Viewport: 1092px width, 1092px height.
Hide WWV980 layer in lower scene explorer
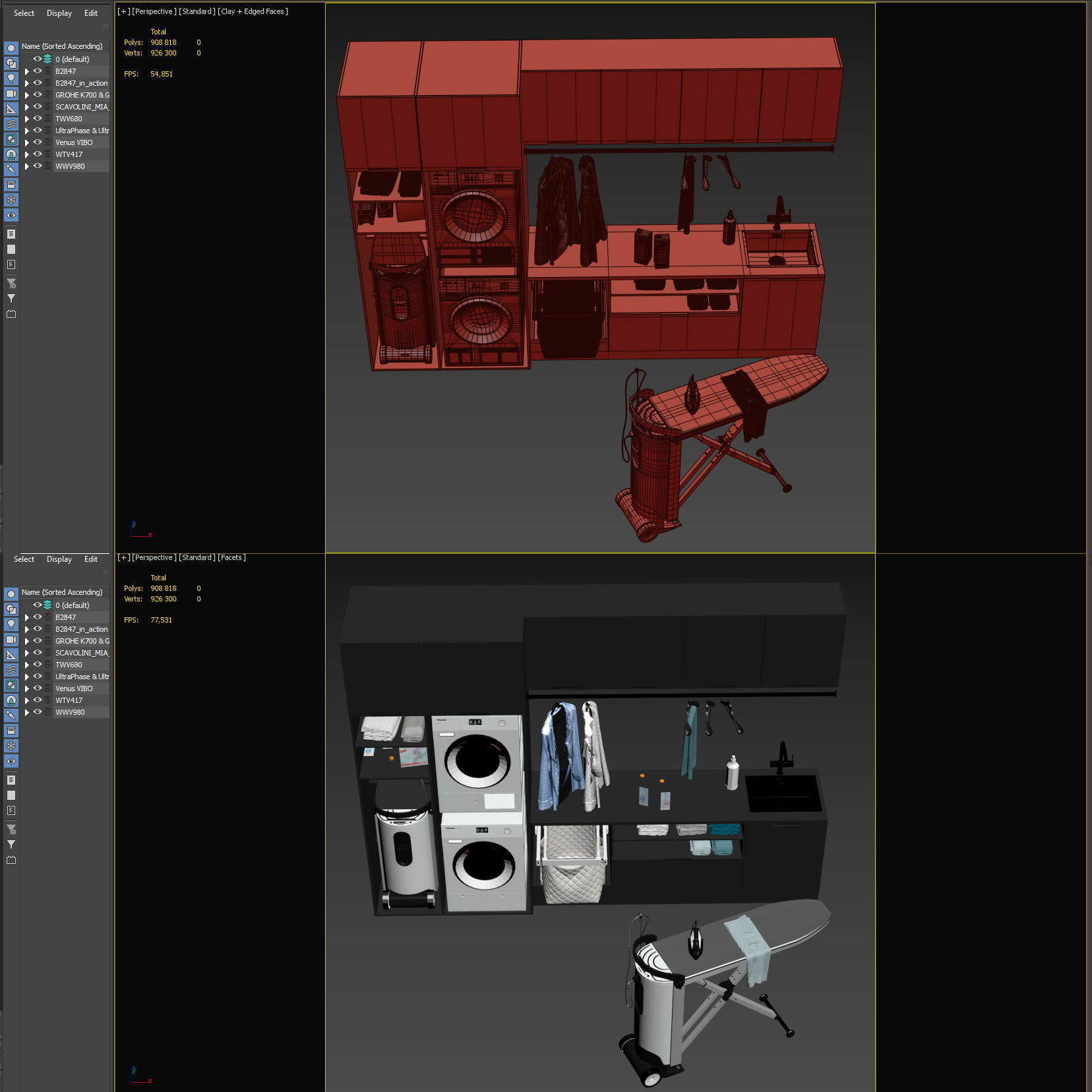point(38,712)
